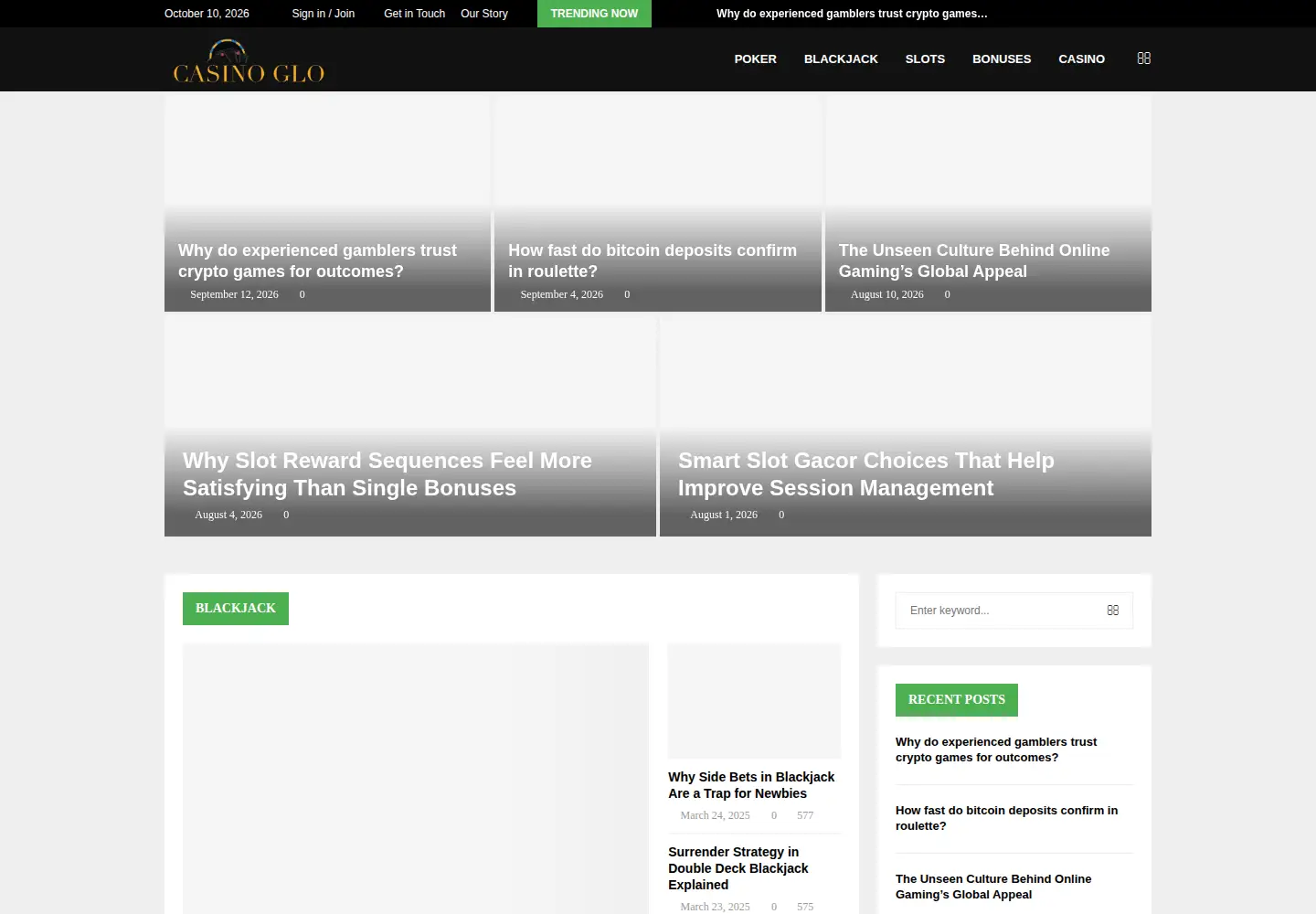The width and height of the screenshot is (1316, 914).
Task: Go to the SLOTS menu
Action: click(925, 59)
